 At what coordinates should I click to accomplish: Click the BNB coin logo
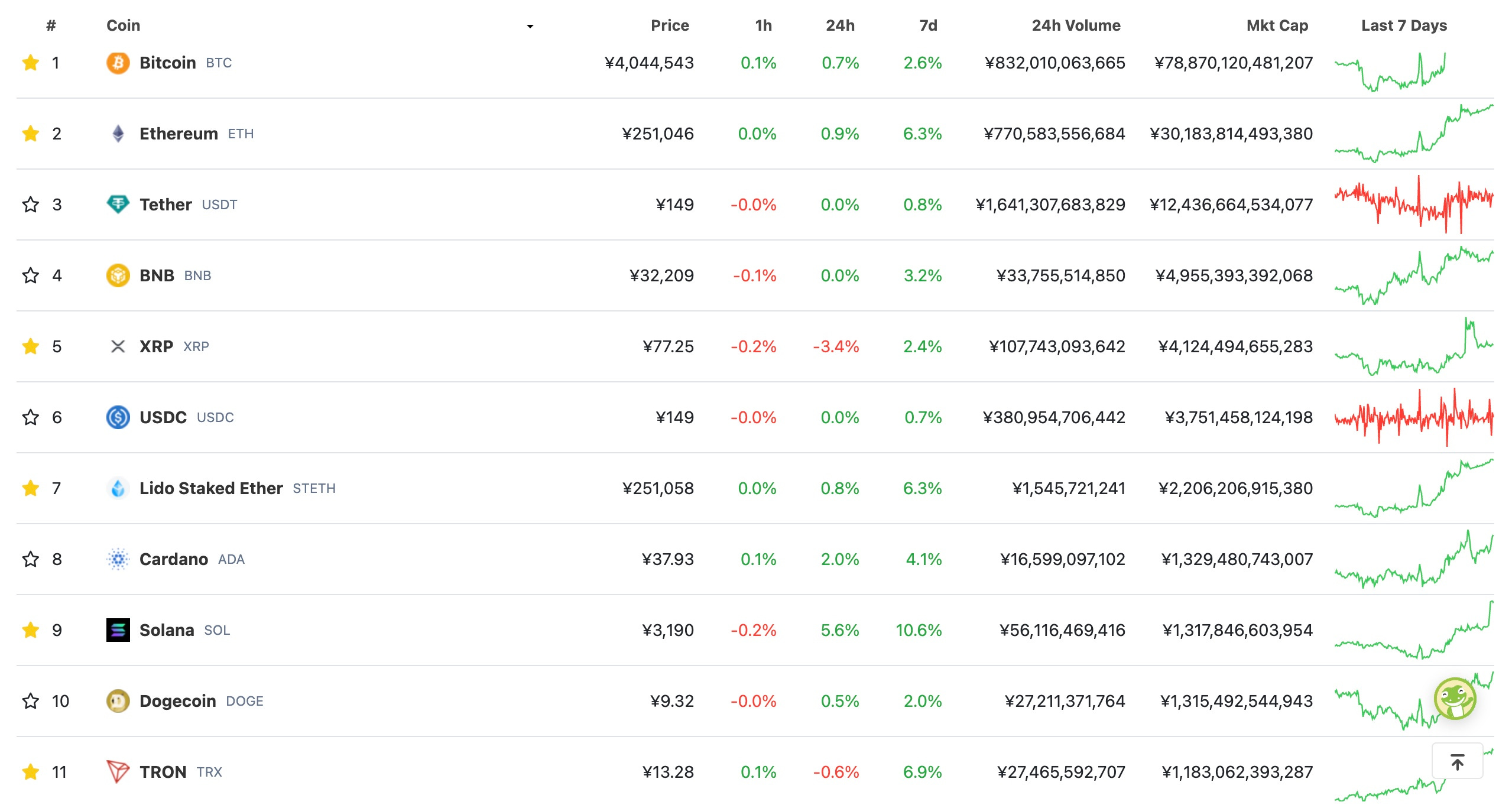tap(118, 275)
